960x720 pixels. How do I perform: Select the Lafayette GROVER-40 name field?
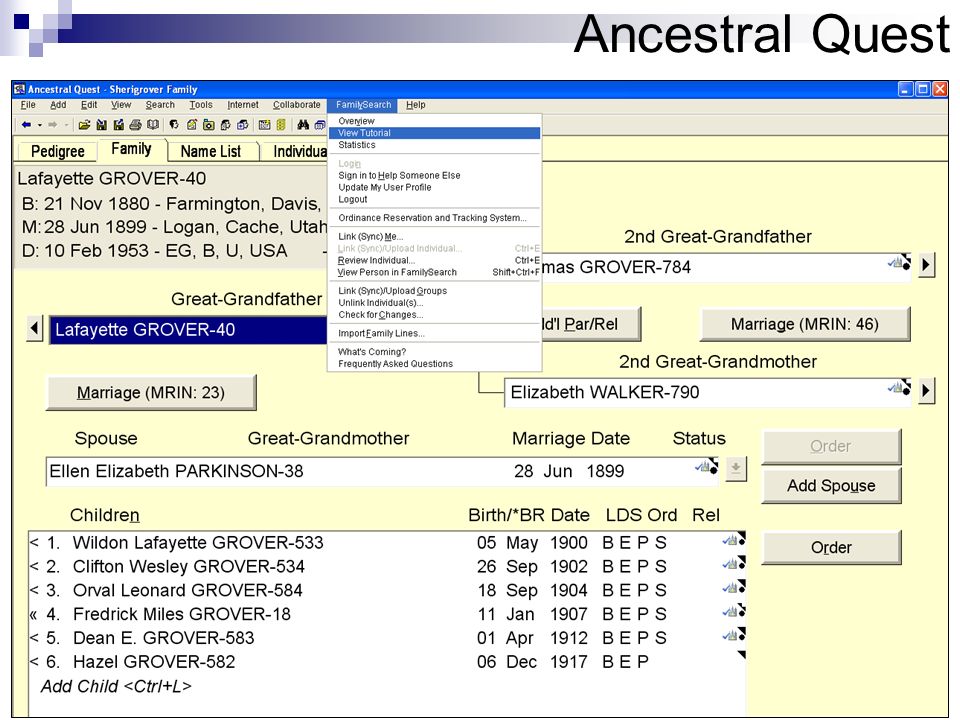point(189,330)
